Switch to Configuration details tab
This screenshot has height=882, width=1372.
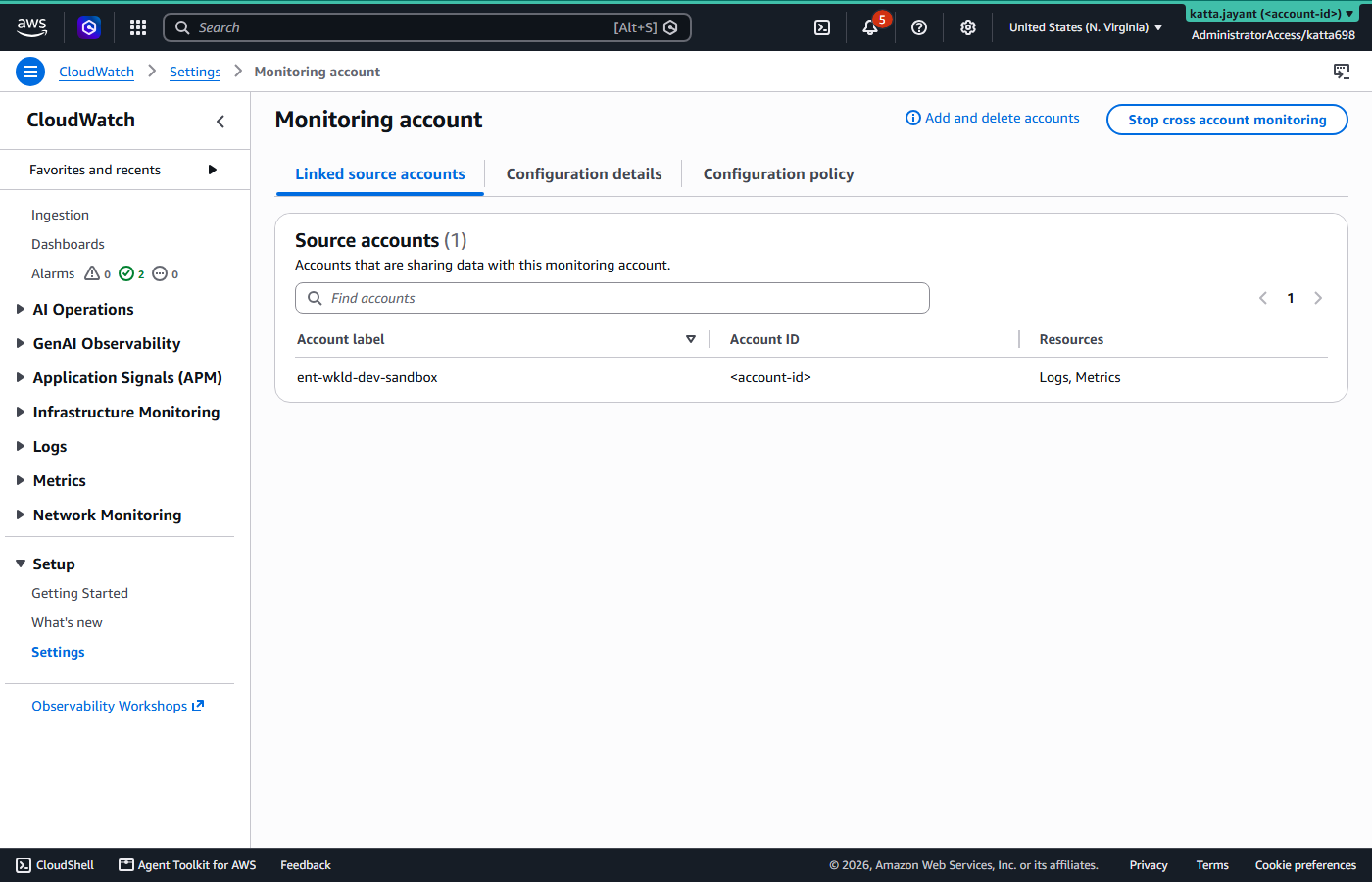pyautogui.click(x=584, y=174)
